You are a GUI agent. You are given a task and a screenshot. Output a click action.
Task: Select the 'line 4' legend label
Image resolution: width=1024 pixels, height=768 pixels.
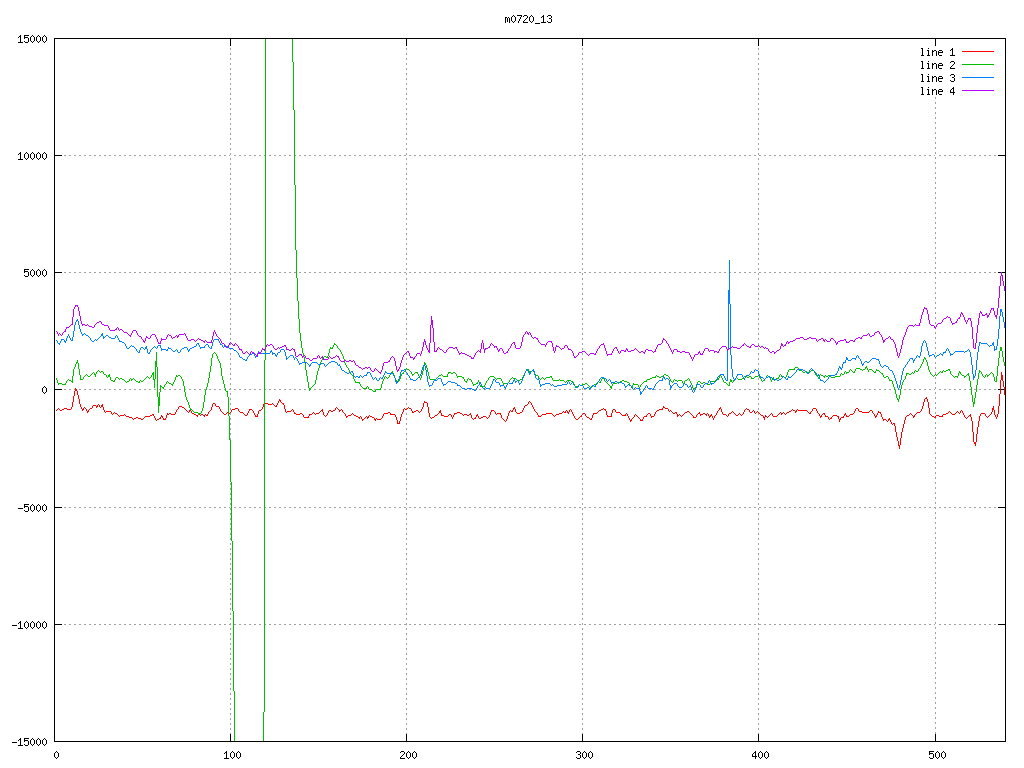[937, 91]
